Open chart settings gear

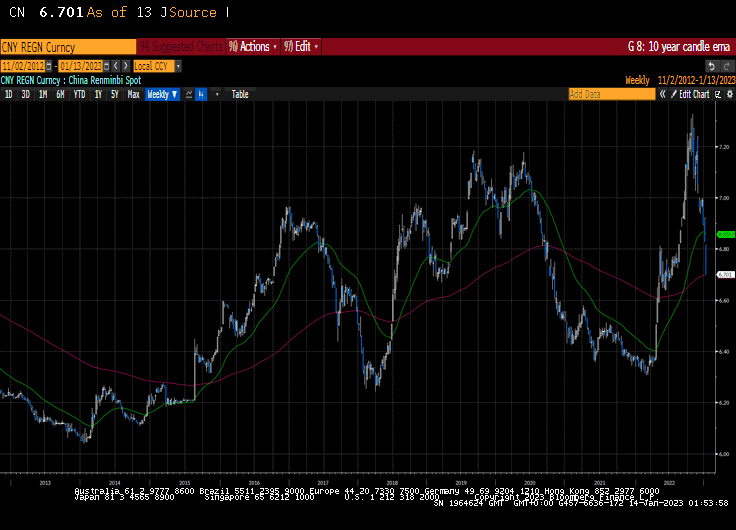(729, 94)
